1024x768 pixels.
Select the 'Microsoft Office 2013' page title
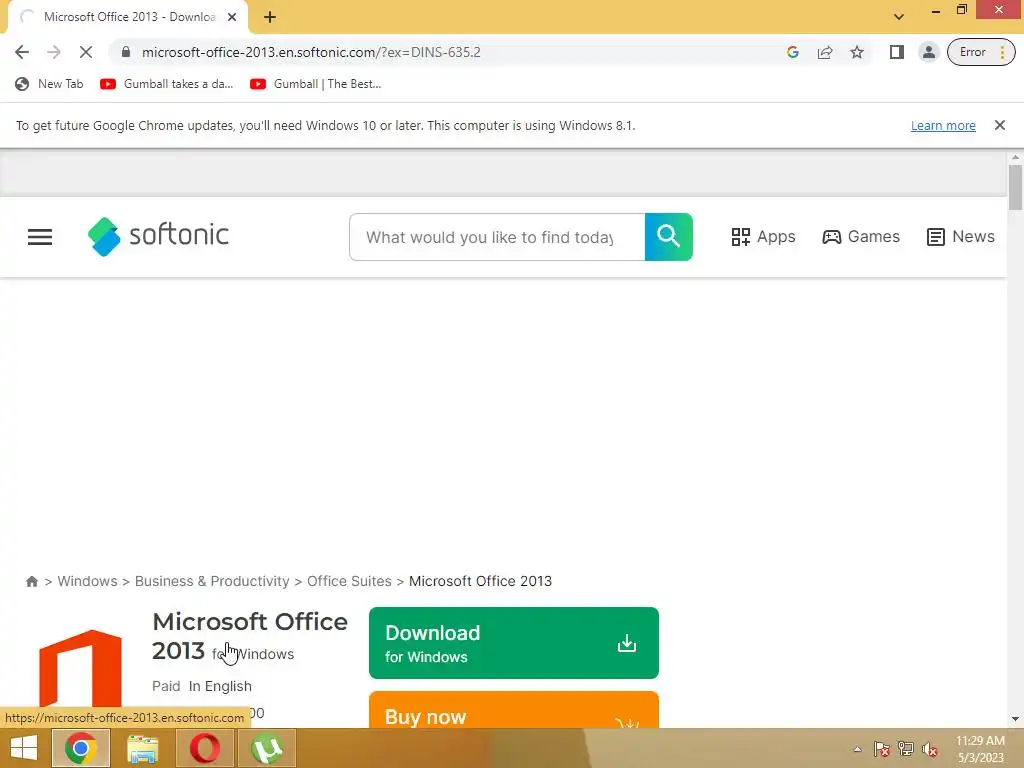coord(250,636)
